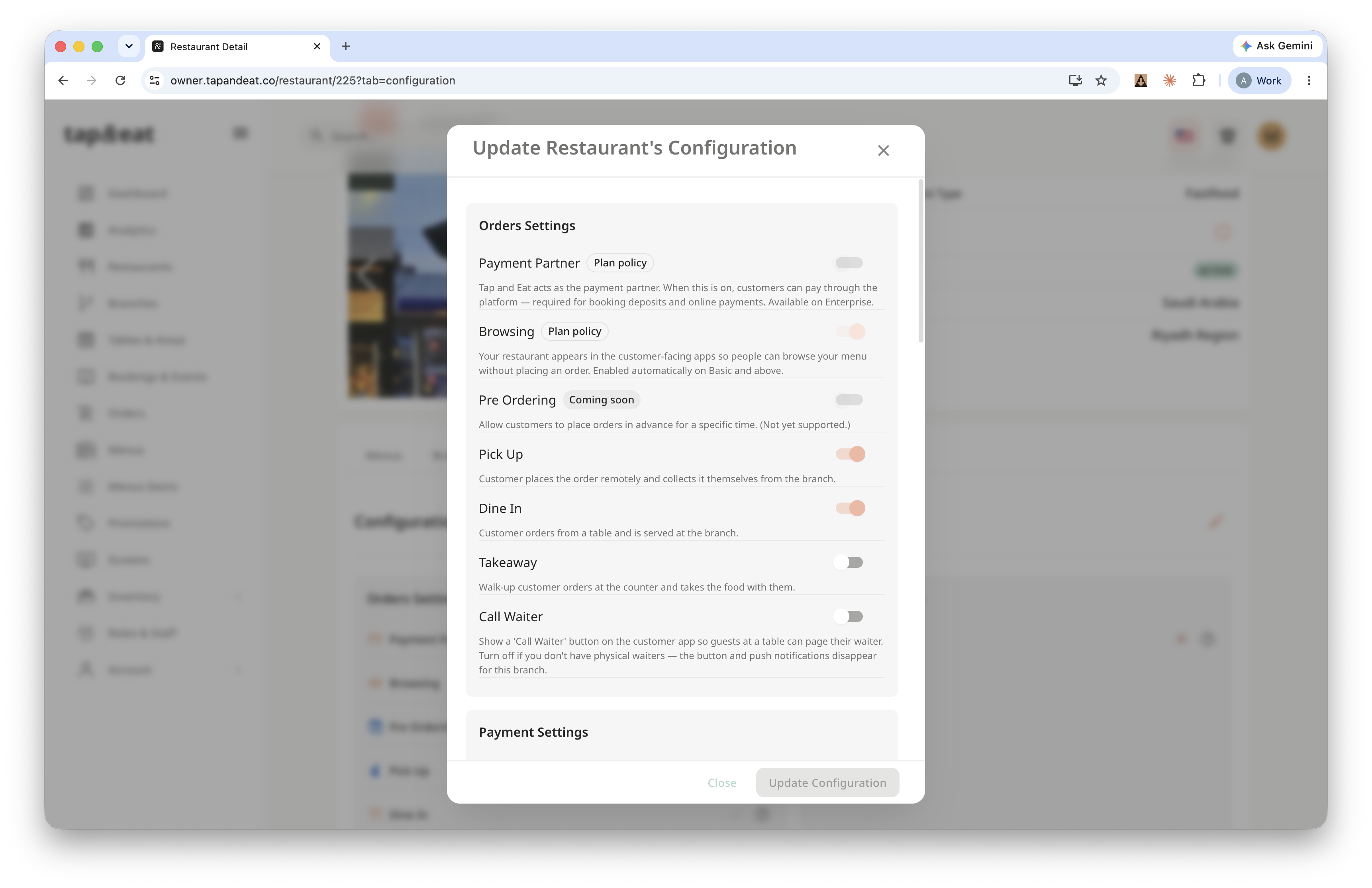The width and height of the screenshot is (1372, 888).
Task: Open the Work profile menu
Action: pos(1260,81)
